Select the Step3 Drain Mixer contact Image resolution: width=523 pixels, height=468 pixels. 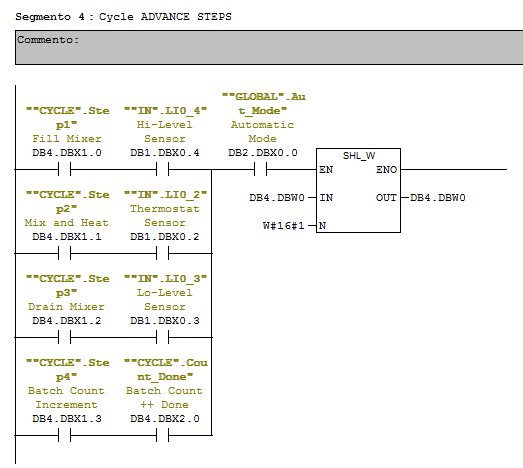tap(64, 337)
